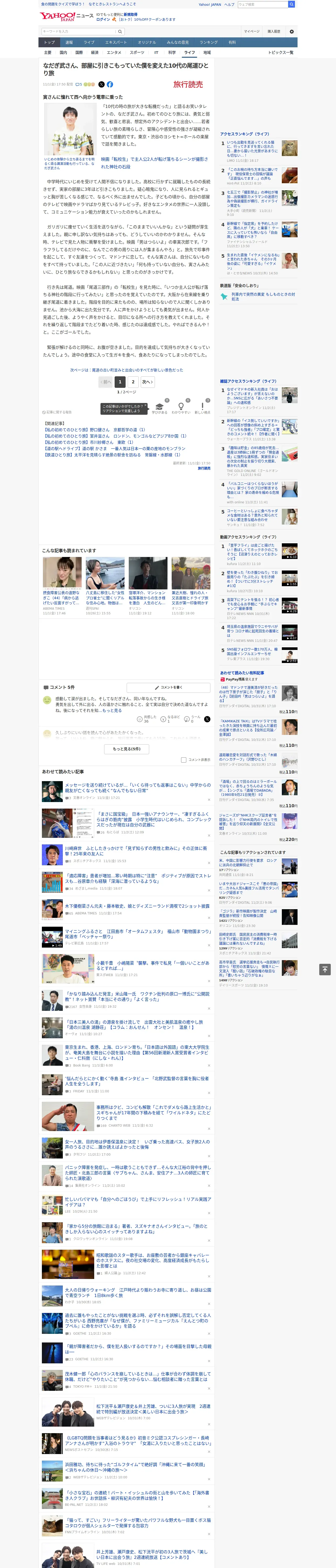Click the web search magnifier button

pyautogui.click(x=292, y=4)
